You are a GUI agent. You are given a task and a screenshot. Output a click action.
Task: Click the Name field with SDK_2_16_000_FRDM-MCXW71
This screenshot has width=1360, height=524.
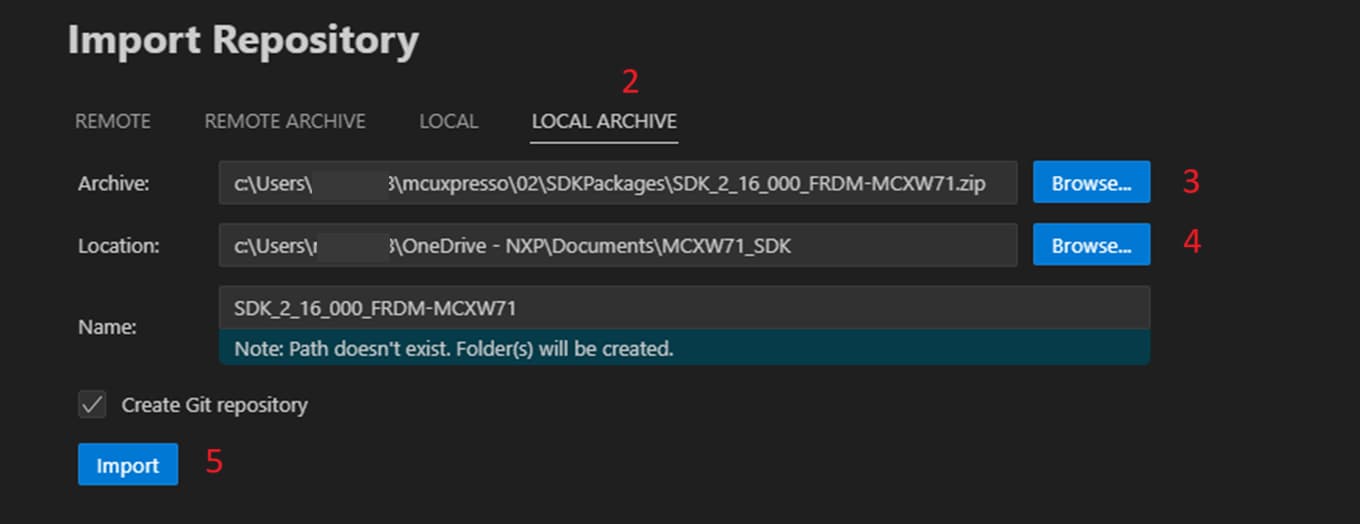pyautogui.click(x=683, y=308)
